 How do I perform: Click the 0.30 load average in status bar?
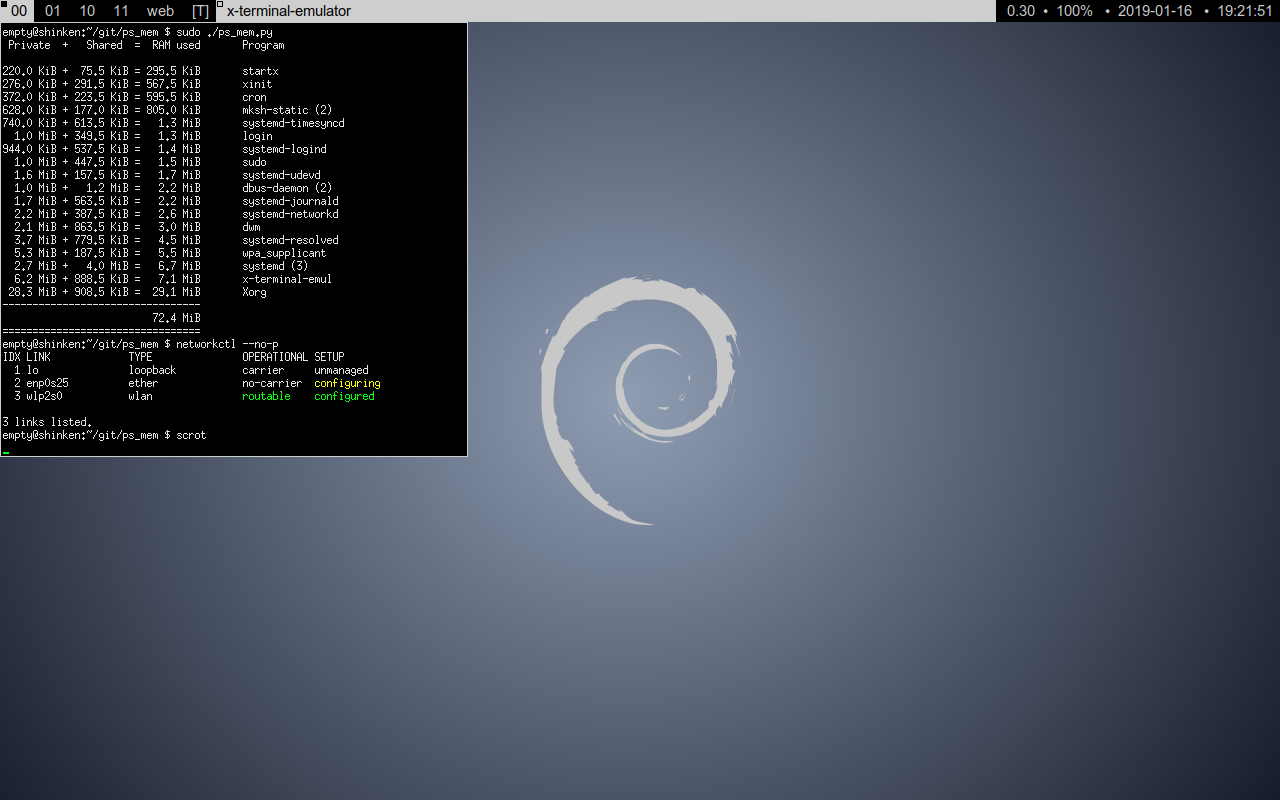pos(1021,11)
